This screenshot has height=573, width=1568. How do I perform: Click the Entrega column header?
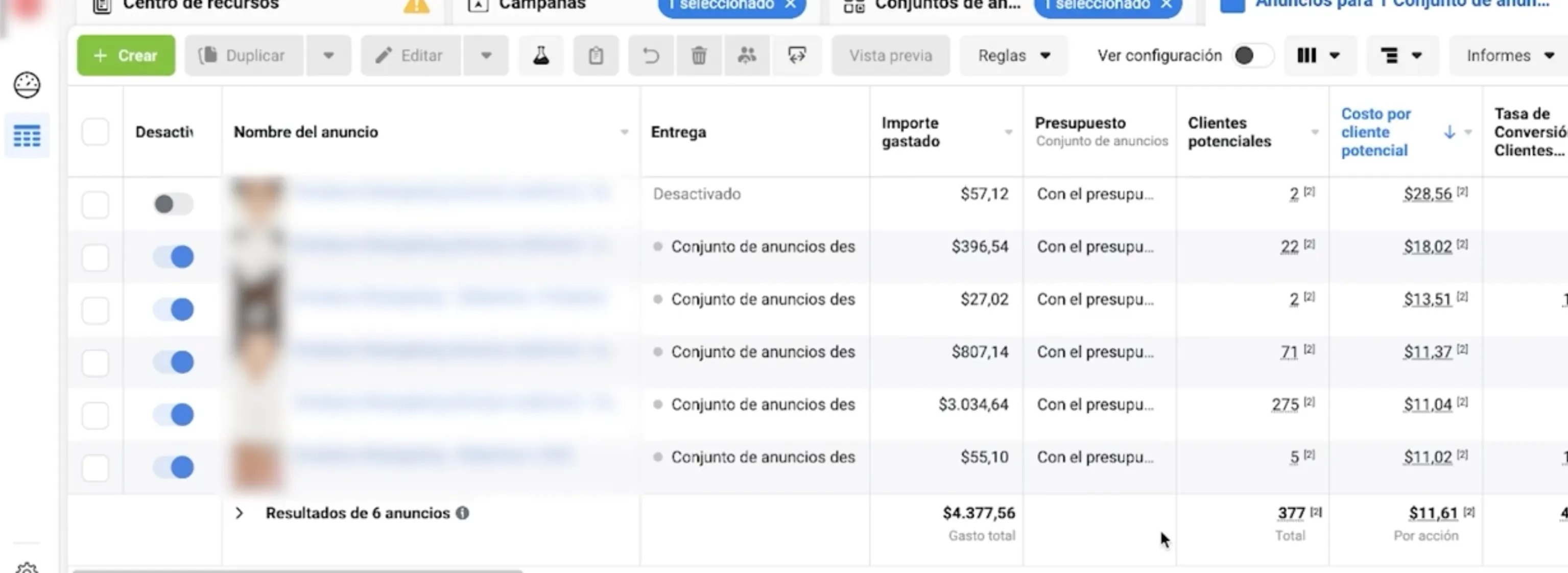click(x=679, y=132)
